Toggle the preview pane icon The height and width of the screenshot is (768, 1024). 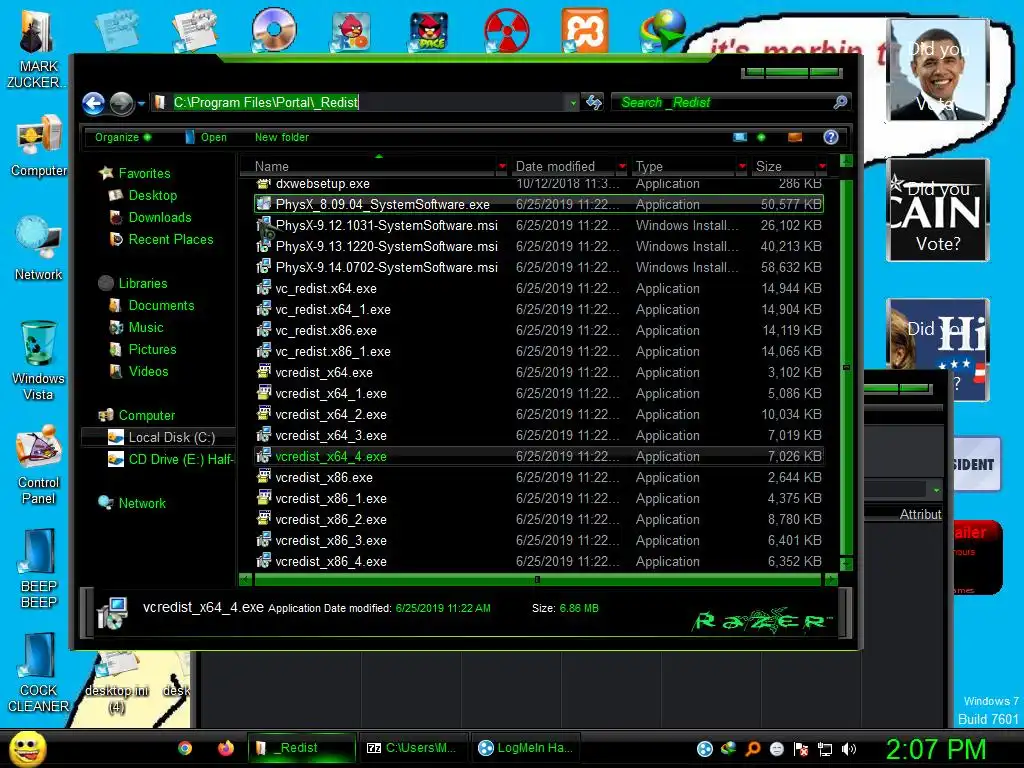point(795,137)
